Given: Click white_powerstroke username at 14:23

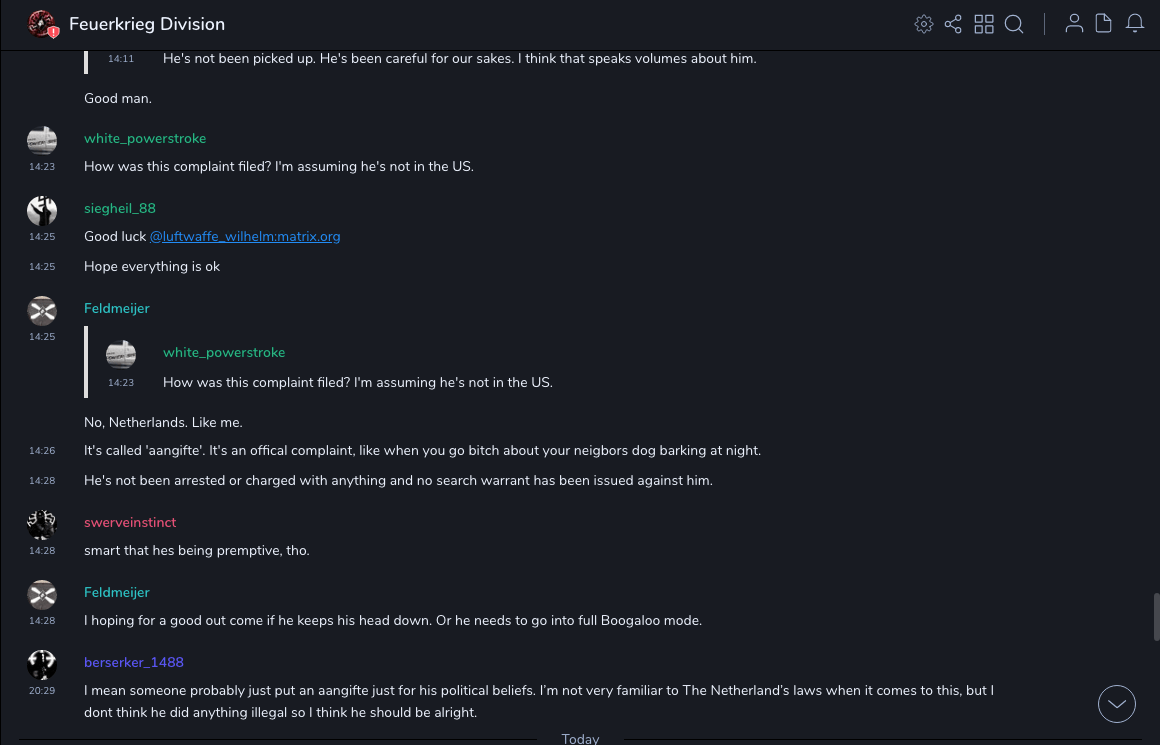Looking at the screenshot, I should click(x=145, y=138).
